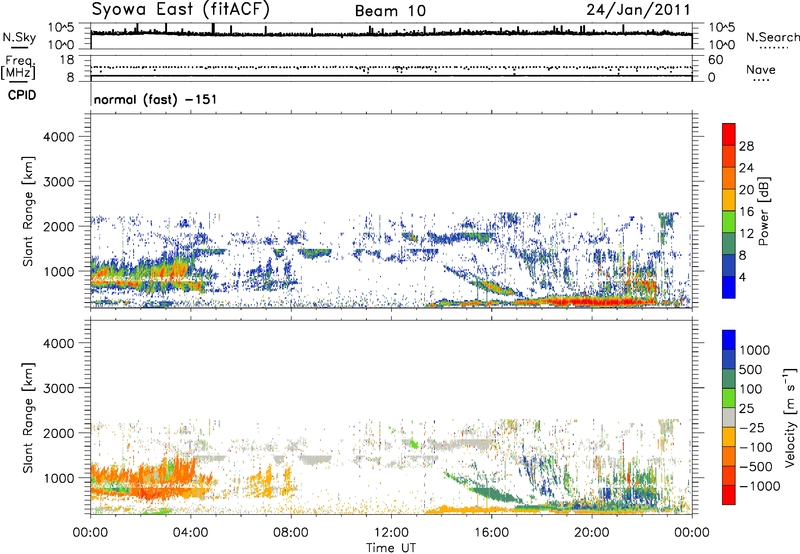Click the '-25' label on the Velocity colorbar
This screenshot has width=800, height=554.
click(x=752, y=428)
